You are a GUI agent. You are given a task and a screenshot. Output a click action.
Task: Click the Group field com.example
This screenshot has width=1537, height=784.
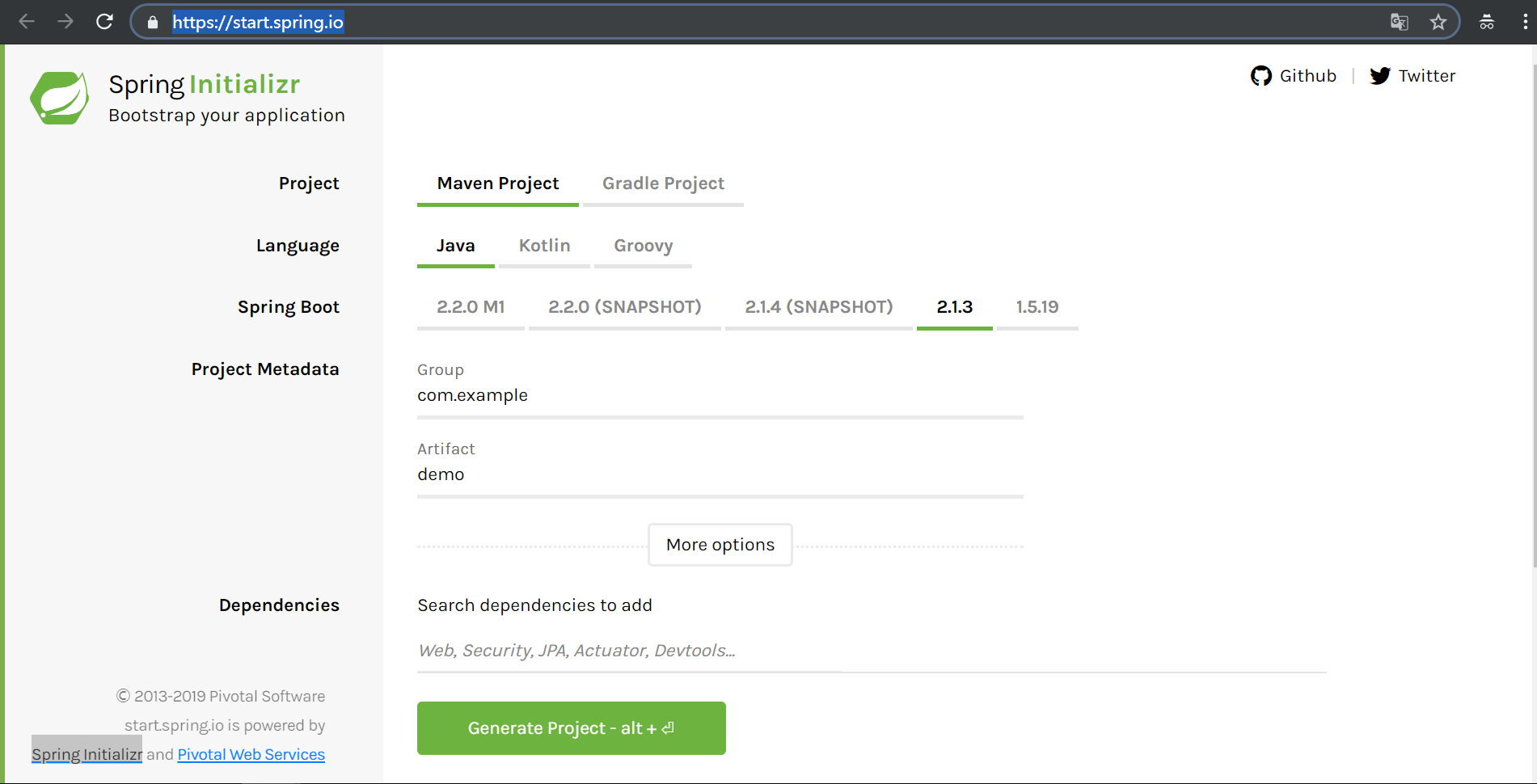tap(720, 396)
